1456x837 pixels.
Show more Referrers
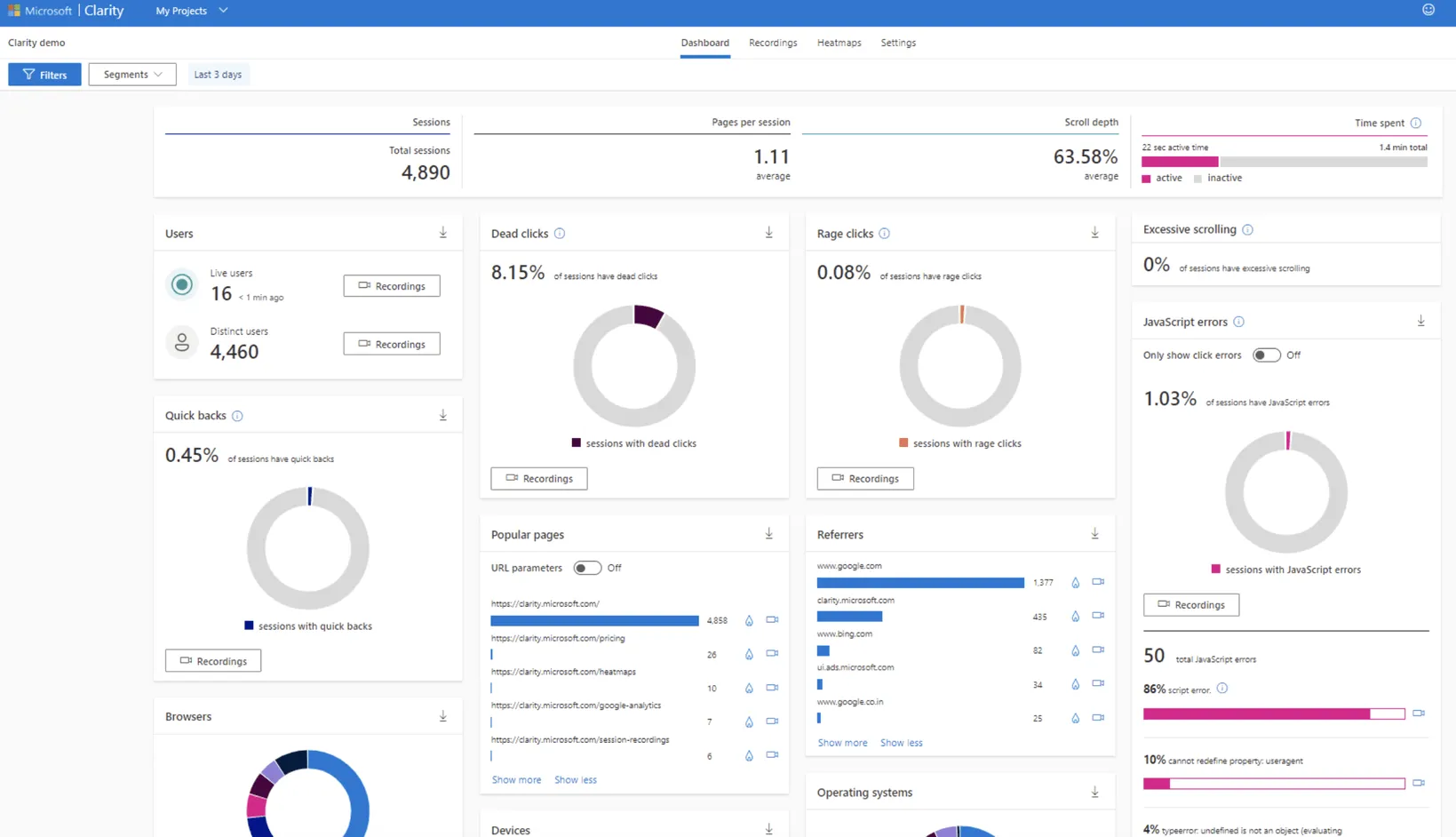point(842,743)
